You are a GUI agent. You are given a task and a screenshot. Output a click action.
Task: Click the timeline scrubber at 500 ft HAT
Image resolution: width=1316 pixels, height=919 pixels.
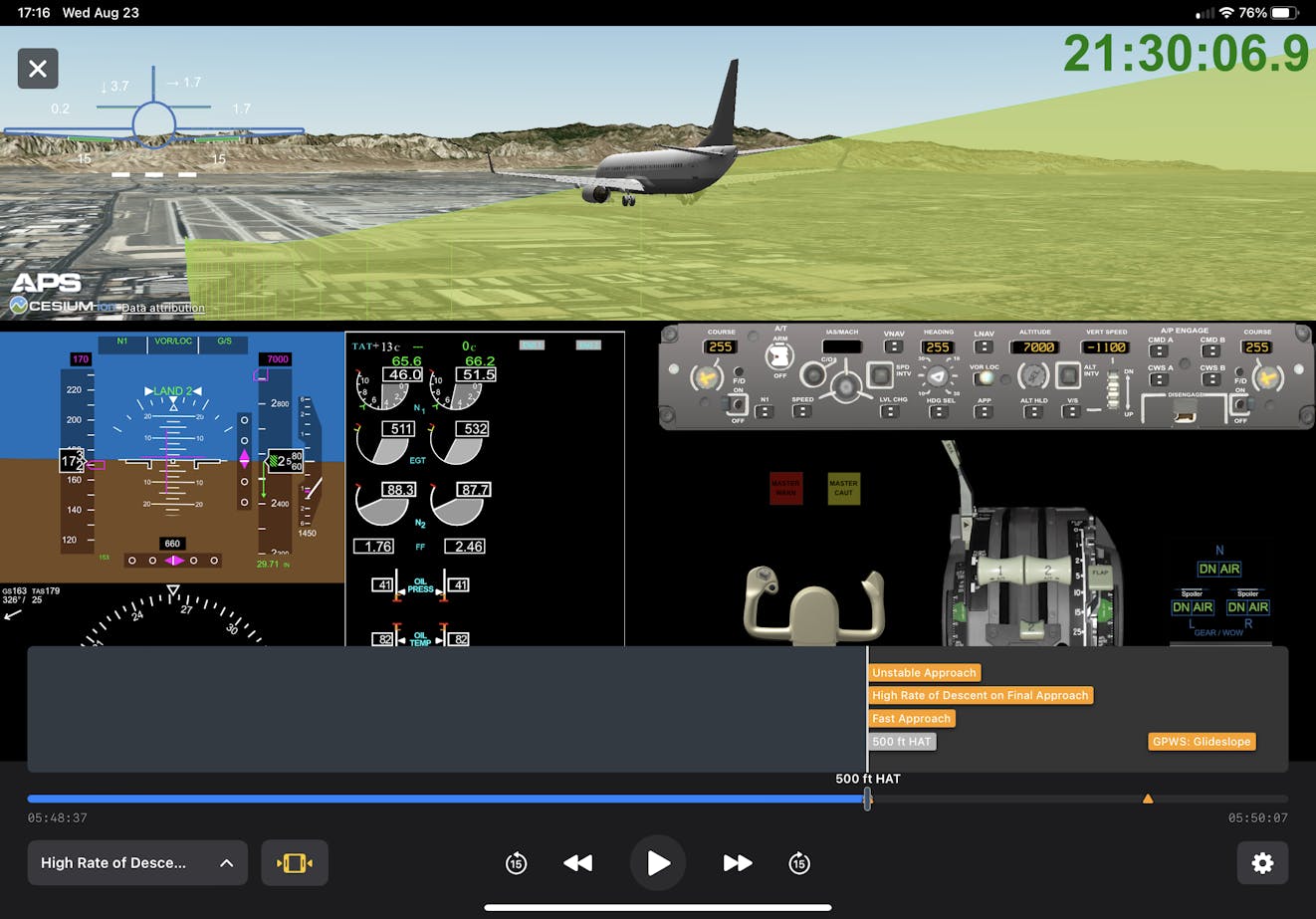pos(866,798)
